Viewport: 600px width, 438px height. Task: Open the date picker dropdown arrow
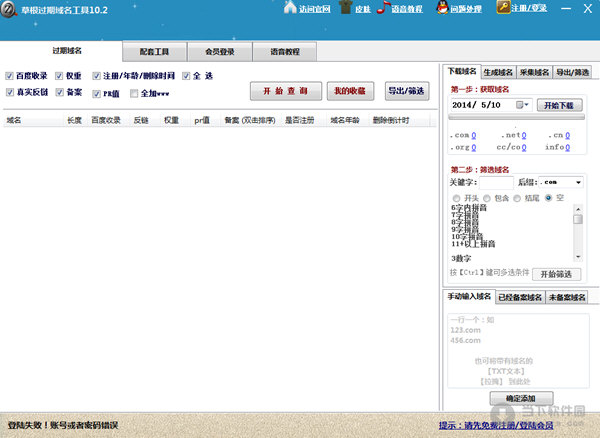(529, 104)
